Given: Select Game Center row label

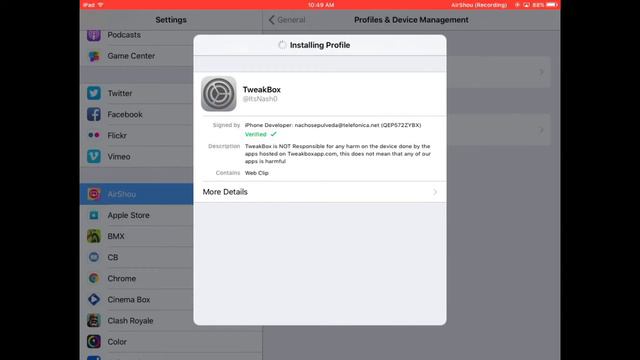Looking at the screenshot, I should point(131,56).
